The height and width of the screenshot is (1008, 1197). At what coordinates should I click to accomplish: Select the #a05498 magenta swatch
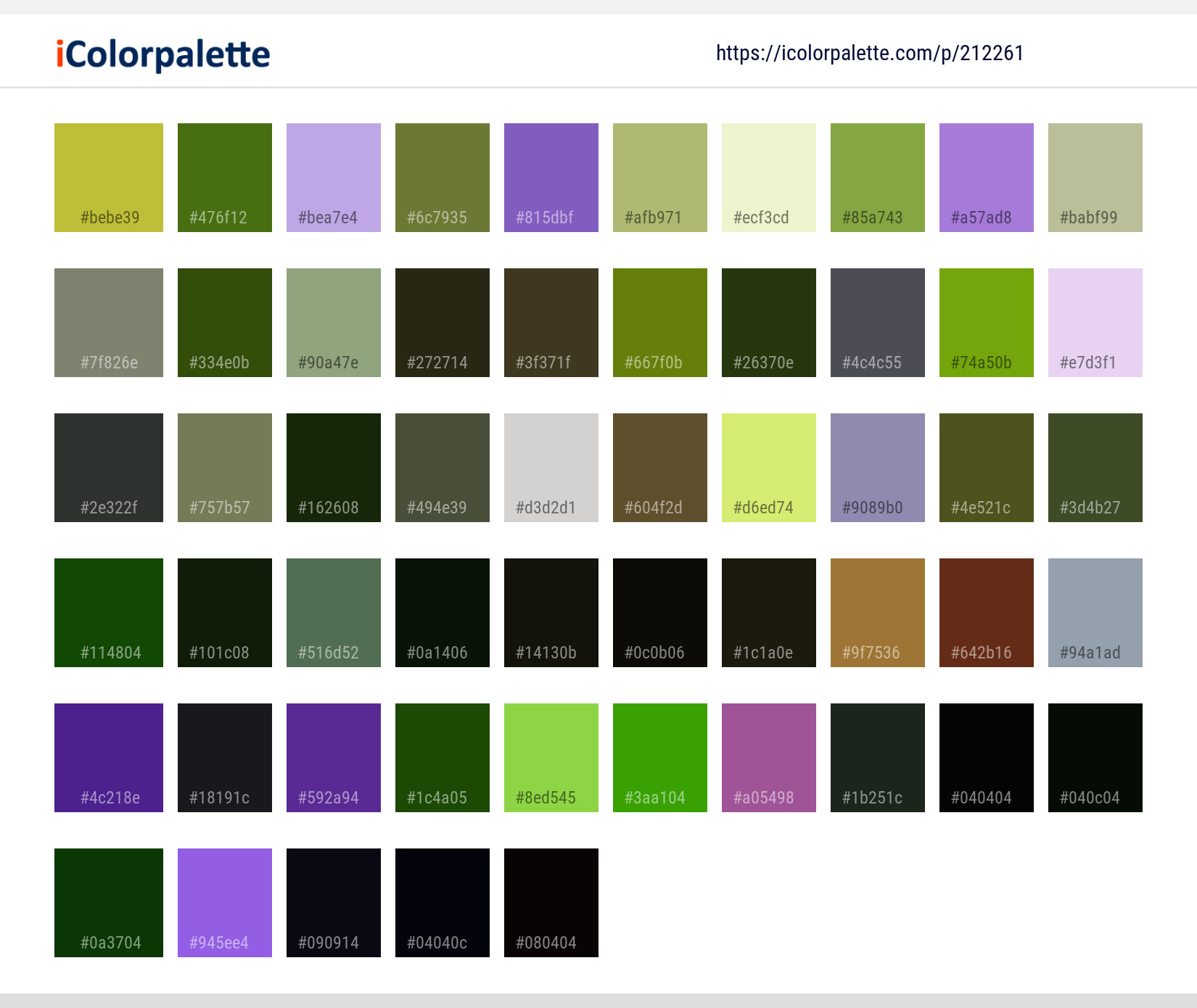coord(768,757)
